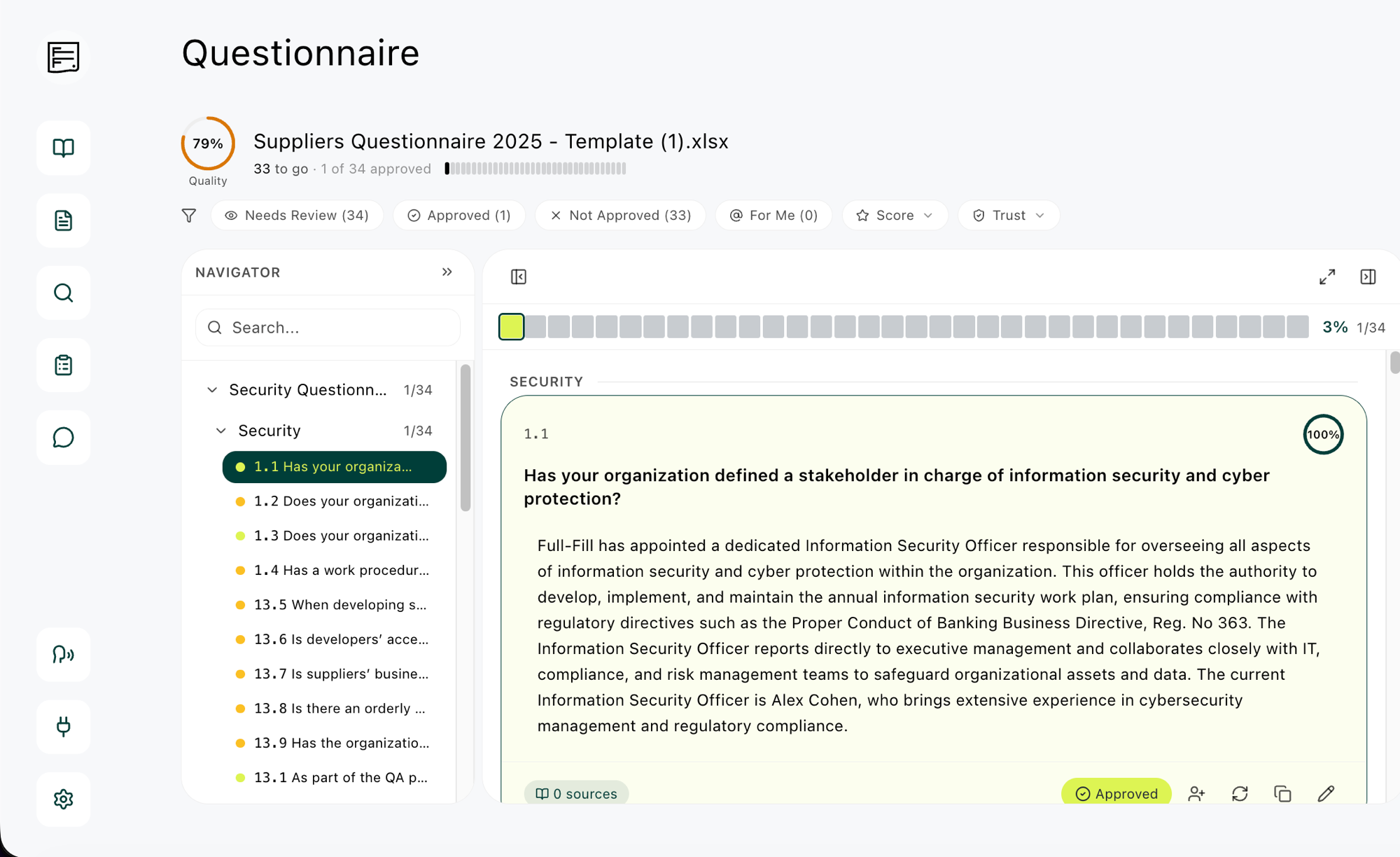The image size is (1400, 857).
Task: Click the answer panel vertical scrollbar
Action: coord(1394,363)
